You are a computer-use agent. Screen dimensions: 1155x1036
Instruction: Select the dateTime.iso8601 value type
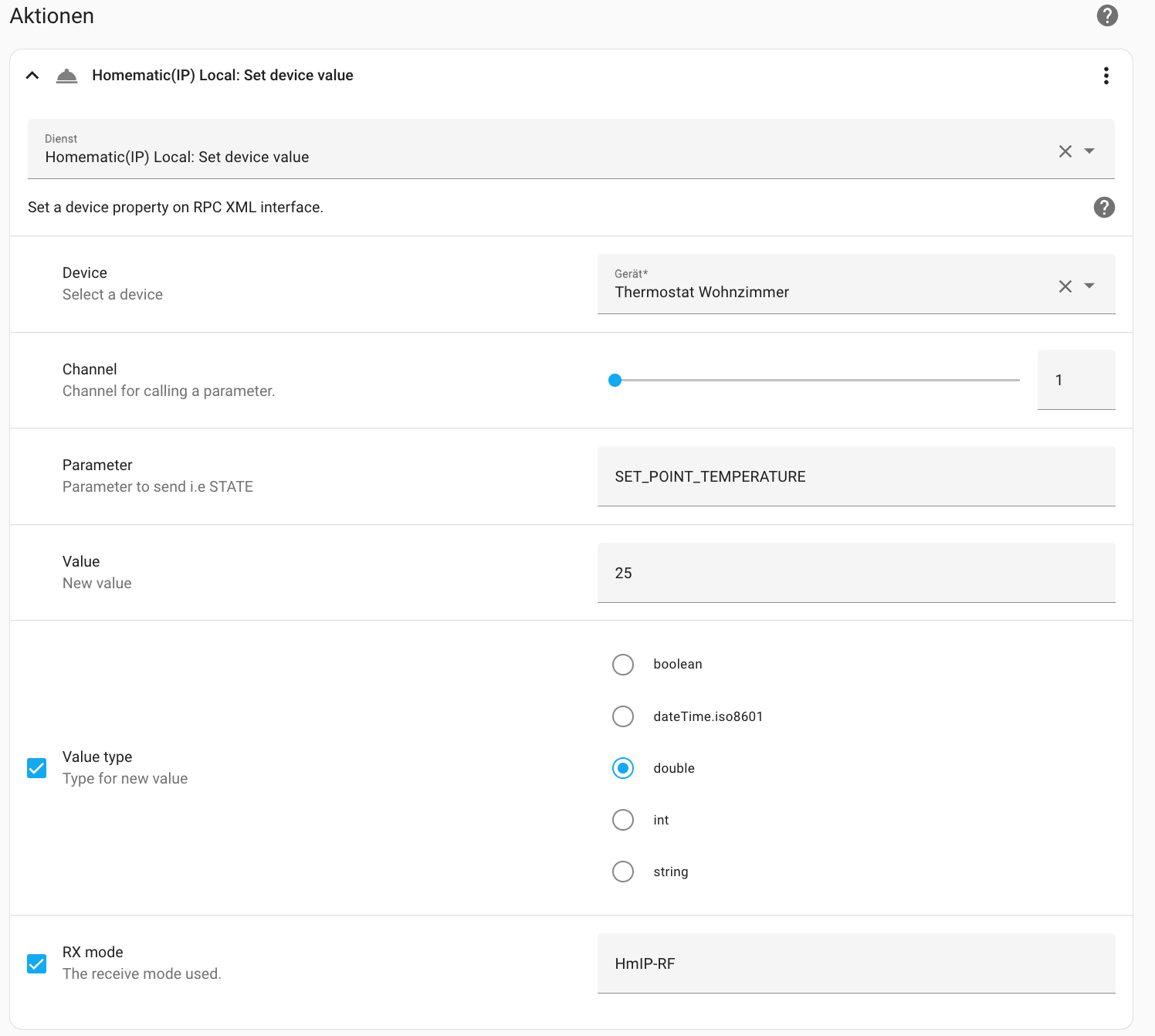click(x=623, y=716)
